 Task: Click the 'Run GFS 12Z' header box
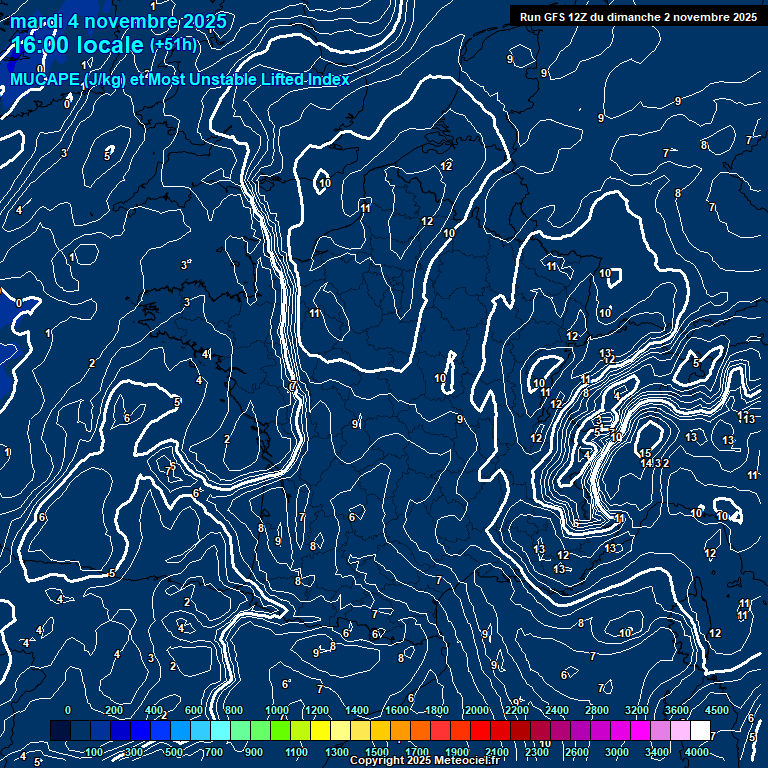tap(638, 17)
